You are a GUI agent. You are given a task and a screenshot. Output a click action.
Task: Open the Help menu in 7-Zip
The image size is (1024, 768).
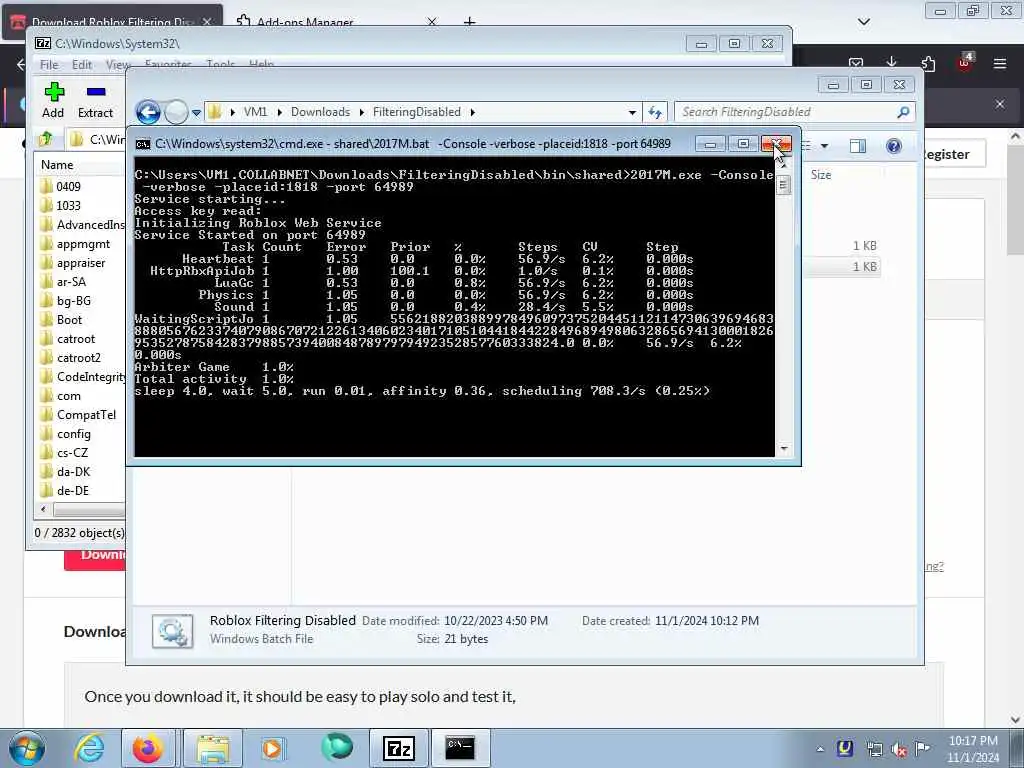click(x=261, y=65)
